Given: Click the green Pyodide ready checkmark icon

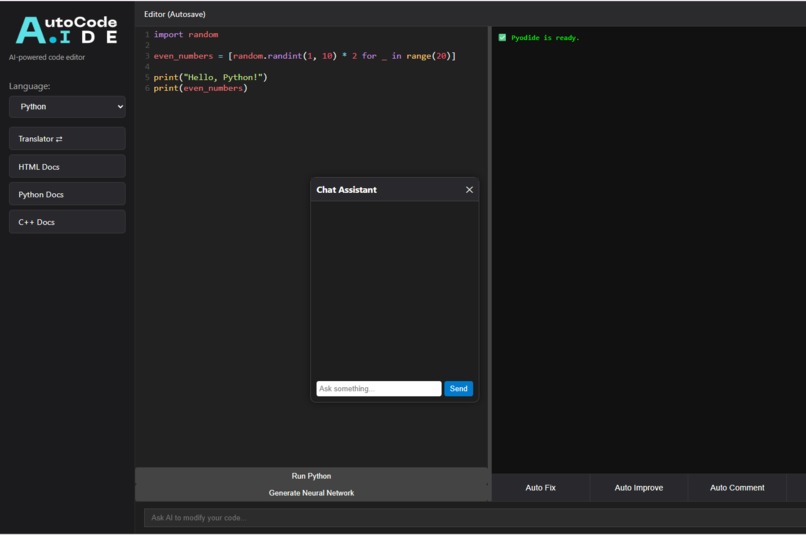Looking at the screenshot, I should click(502, 38).
